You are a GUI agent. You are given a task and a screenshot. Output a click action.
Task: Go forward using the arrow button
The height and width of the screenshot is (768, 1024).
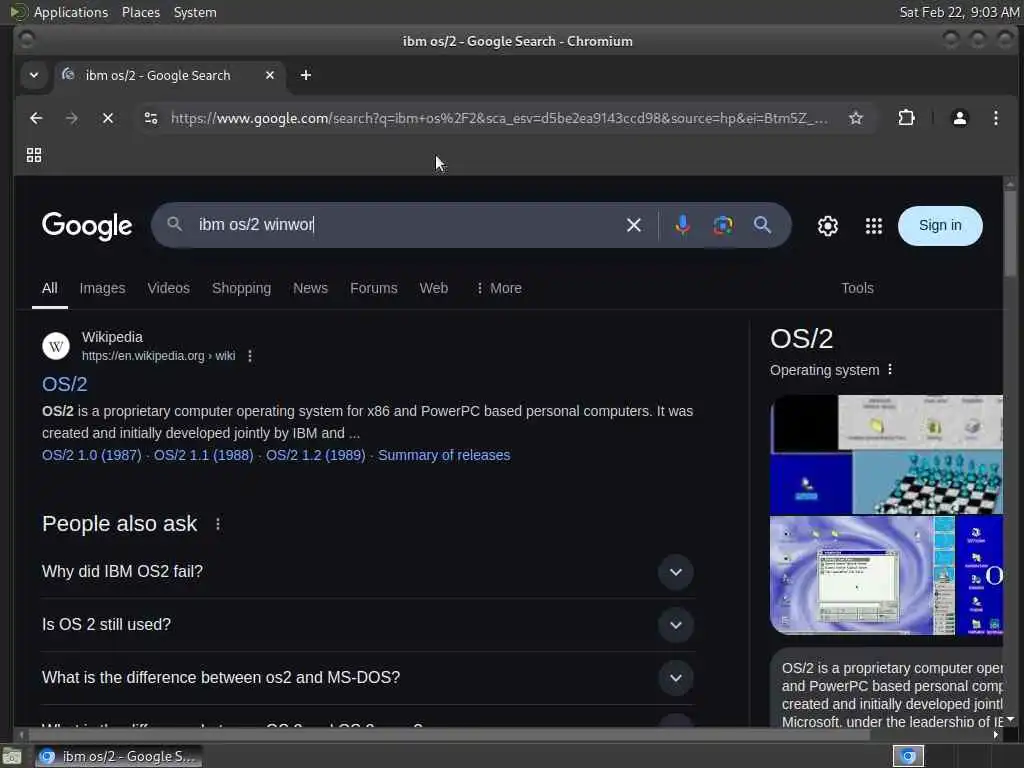pyautogui.click(x=72, y=118)
